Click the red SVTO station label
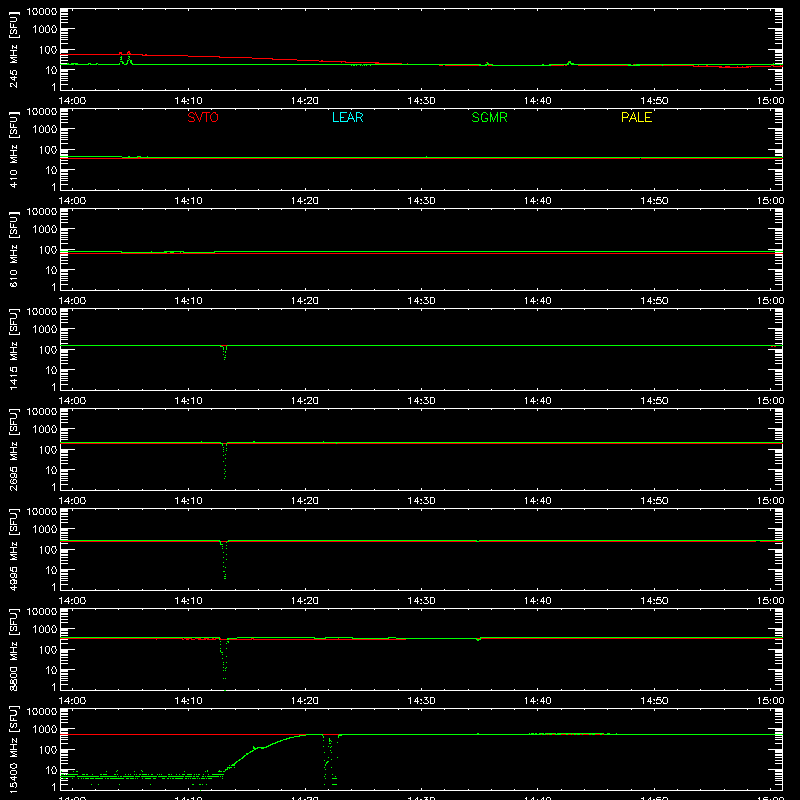This screenshot has height=800, width=800. point(203,117)
